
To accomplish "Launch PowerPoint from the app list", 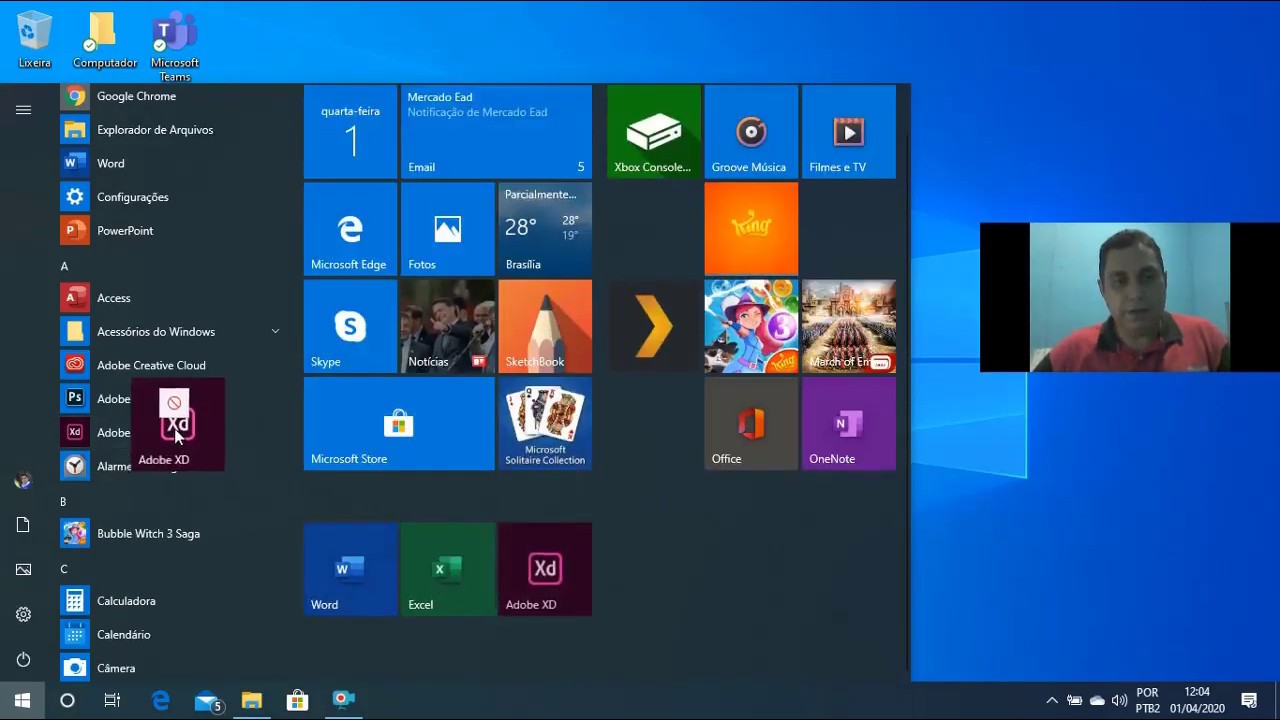I will click(x=170, y=231).
